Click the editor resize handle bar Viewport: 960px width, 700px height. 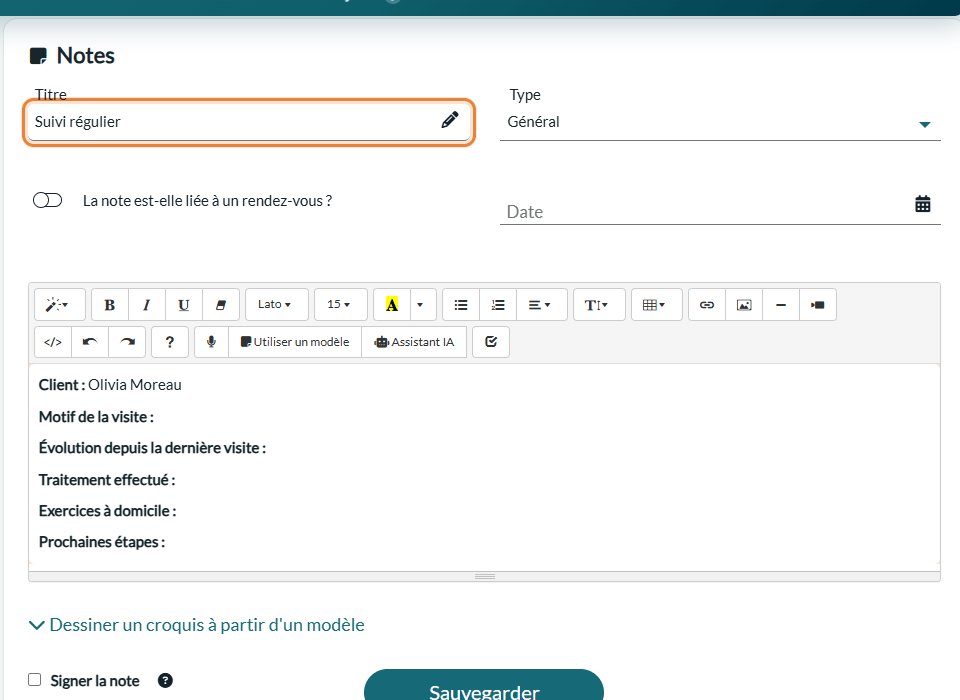tap(484, 576)
